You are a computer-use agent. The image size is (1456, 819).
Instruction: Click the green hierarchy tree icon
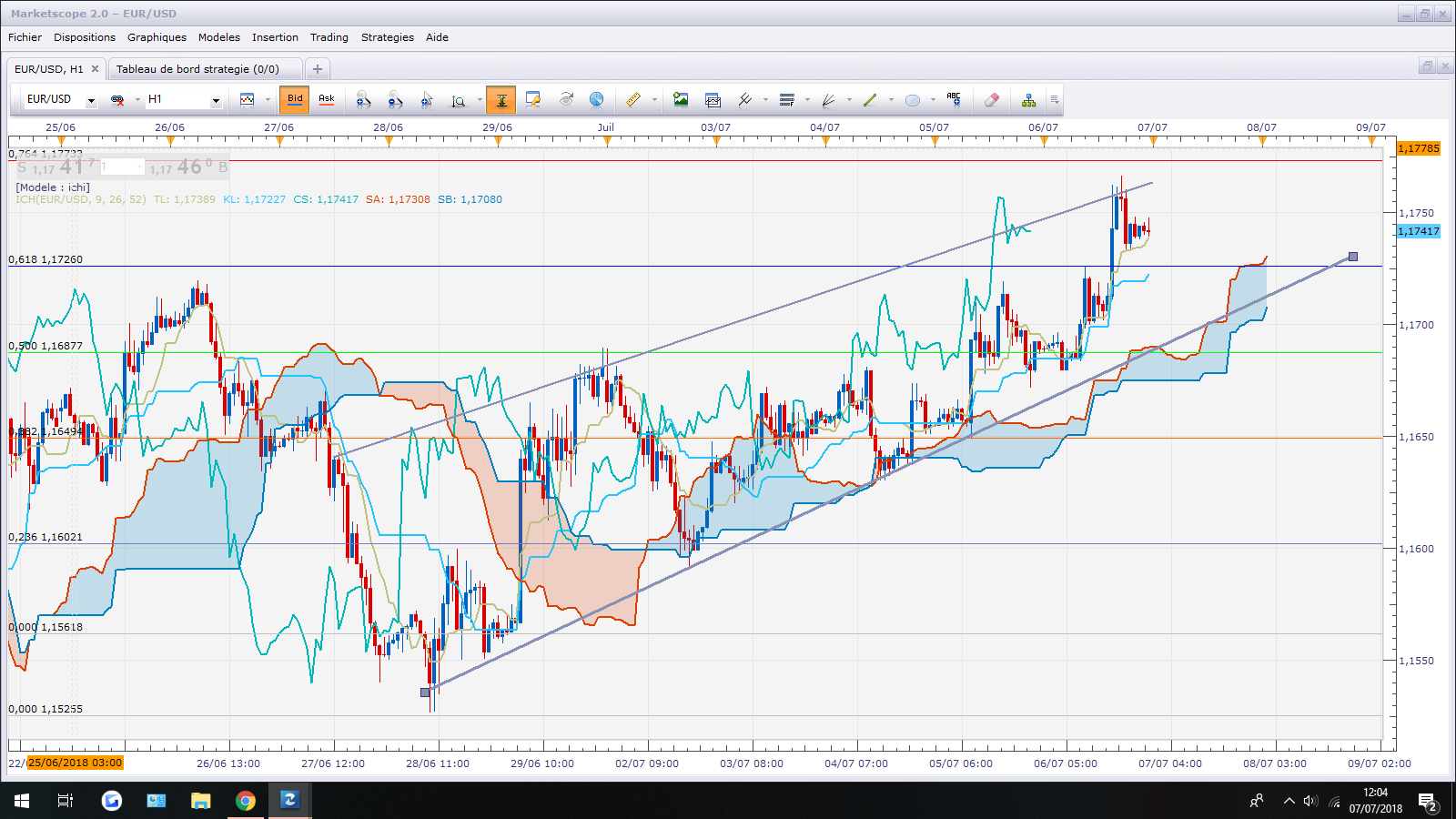click(x=1029, y=100)
